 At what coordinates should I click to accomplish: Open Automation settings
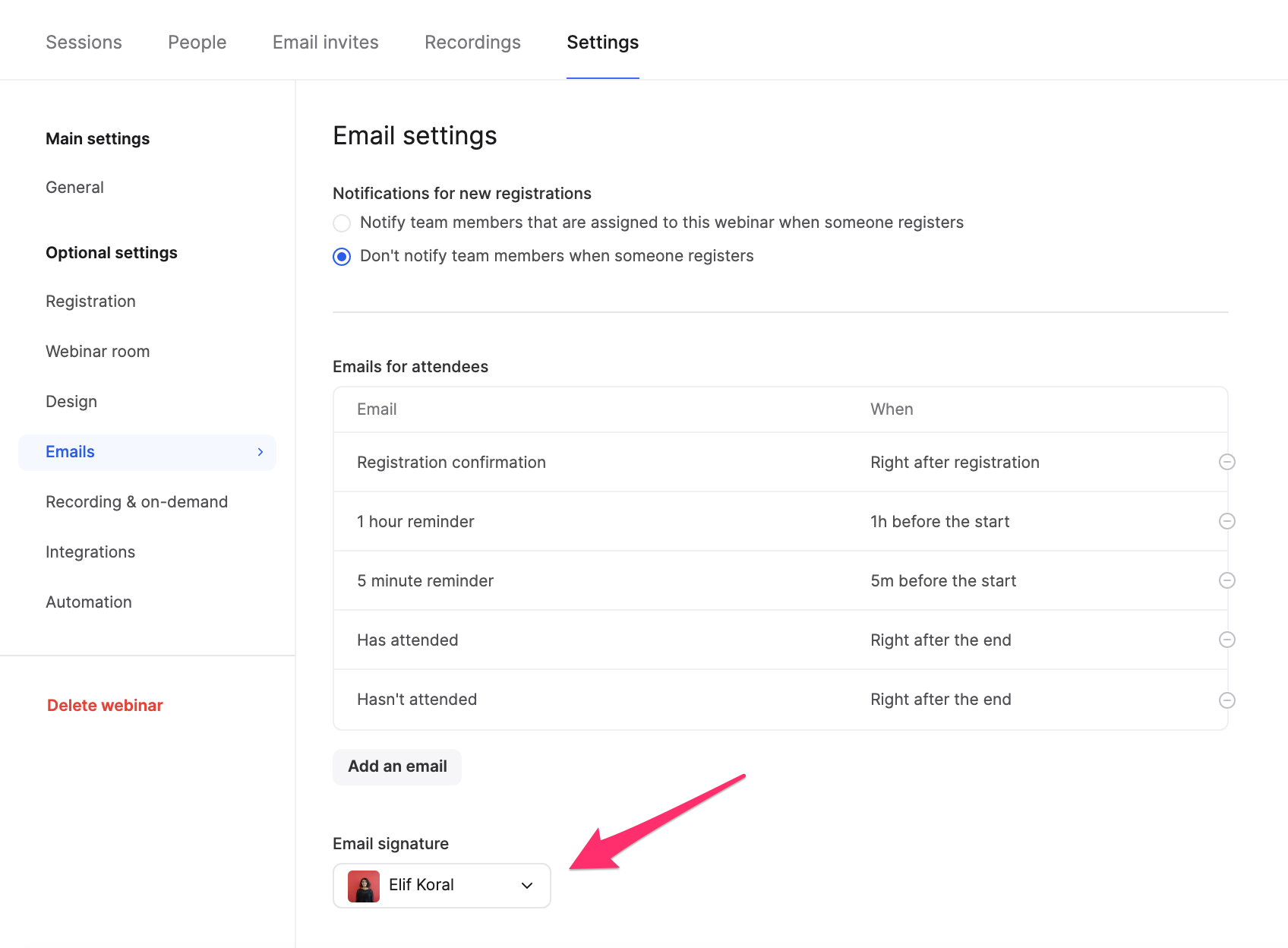tap(89, 602)
